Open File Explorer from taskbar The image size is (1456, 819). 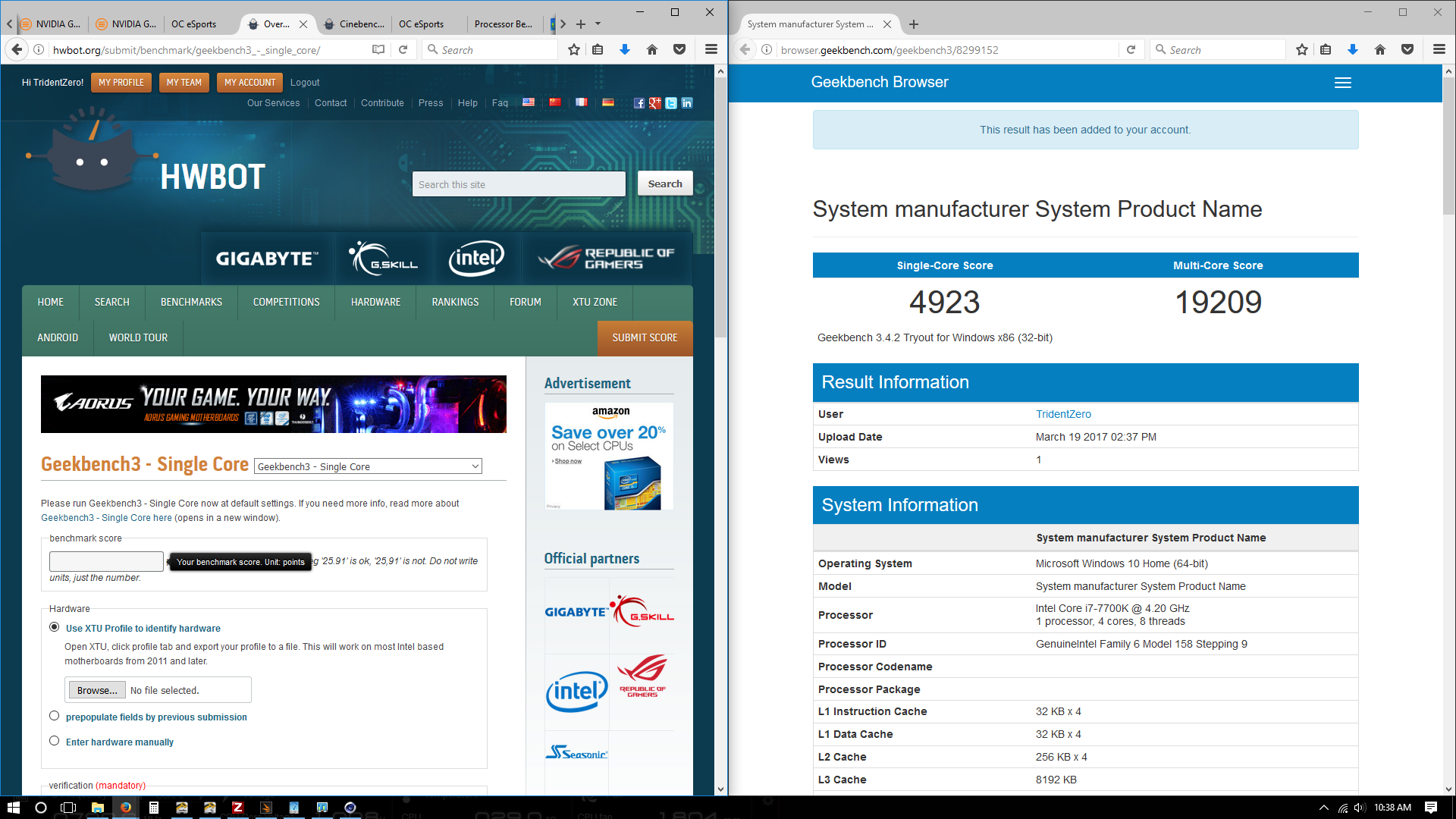[98, 808]
